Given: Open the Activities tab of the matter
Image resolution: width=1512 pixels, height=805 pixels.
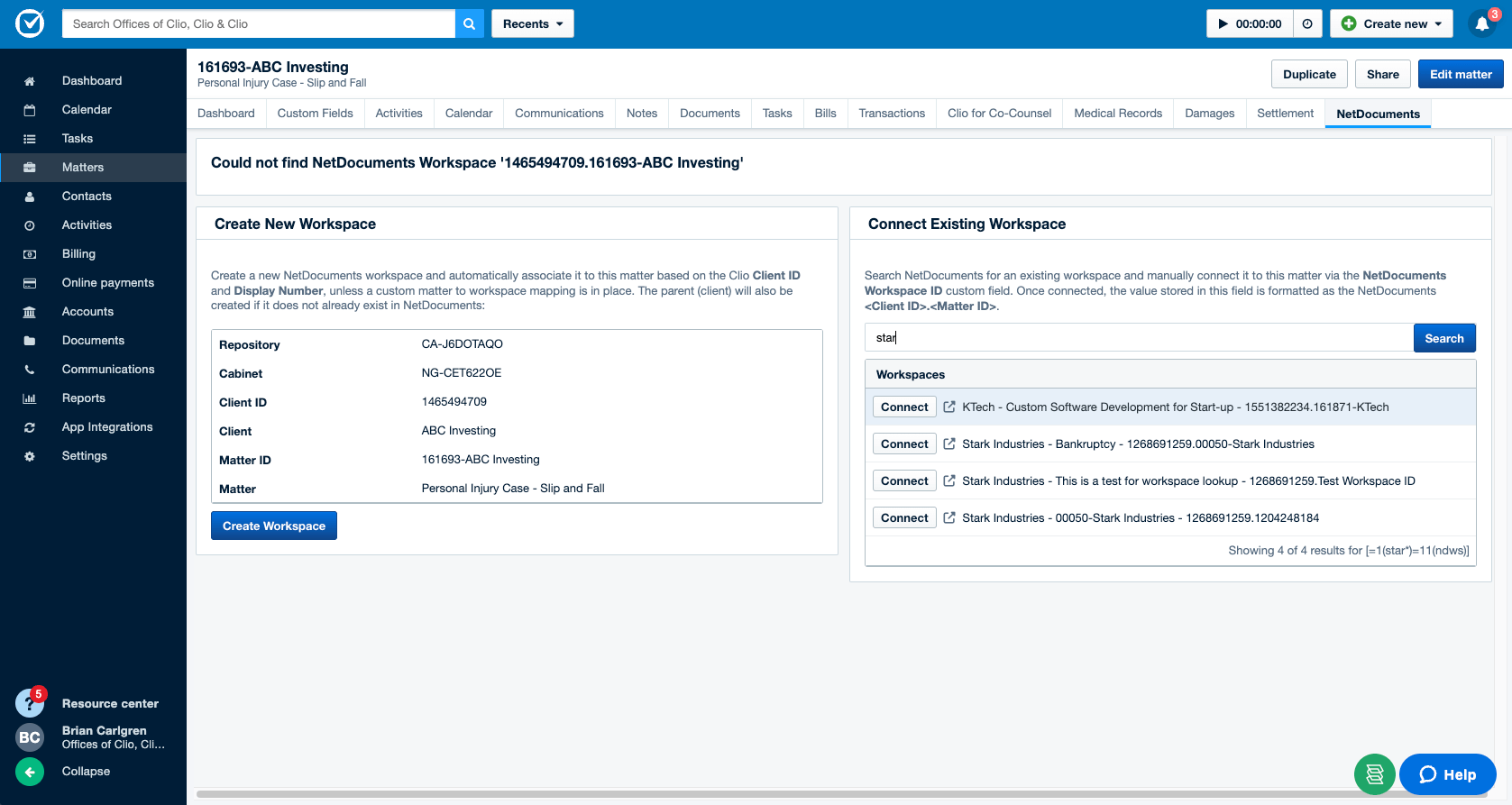Looking at the screenshot, I should tap(399, 113).
